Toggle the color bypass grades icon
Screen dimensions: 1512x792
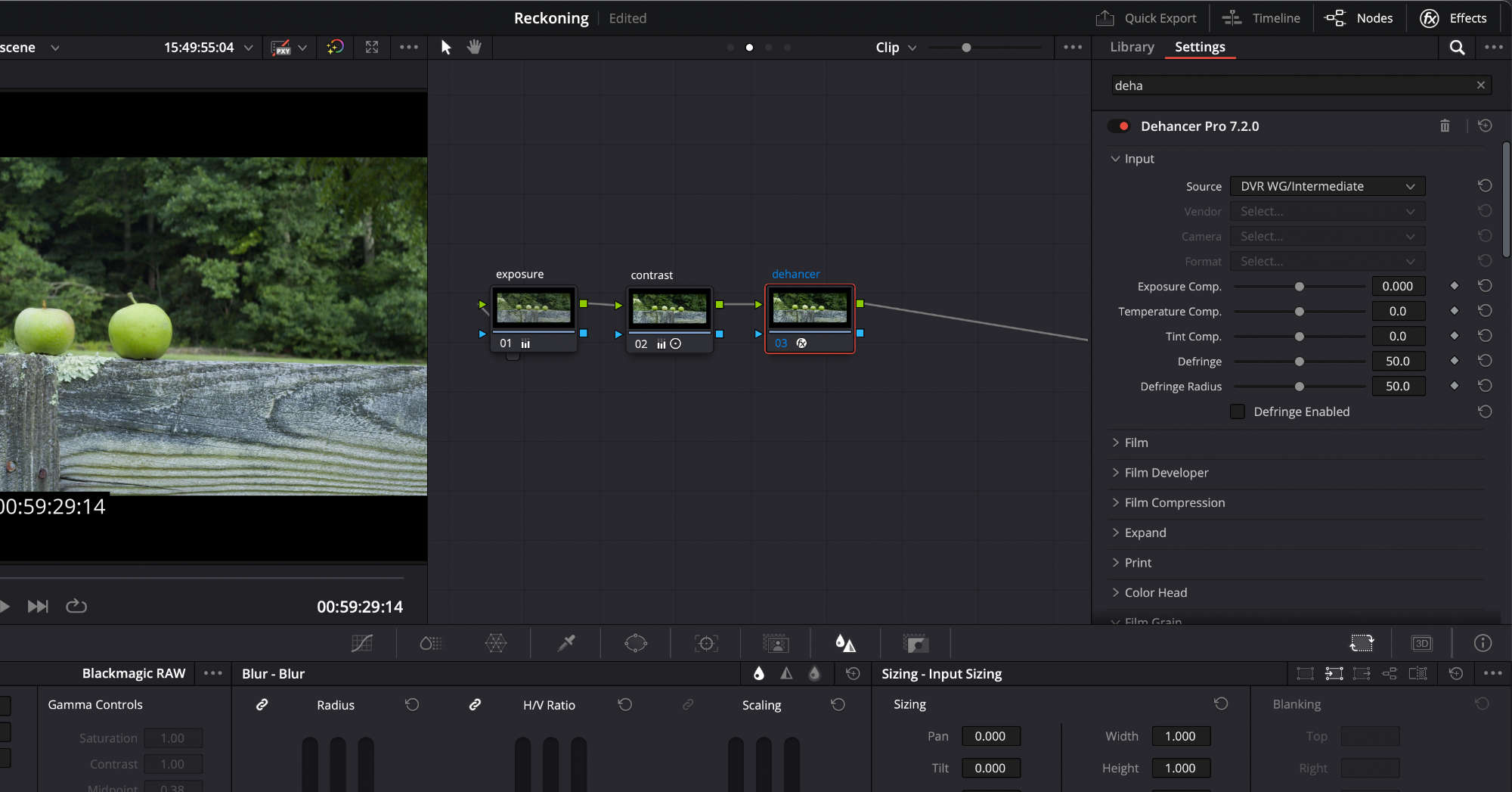[335, 47]
